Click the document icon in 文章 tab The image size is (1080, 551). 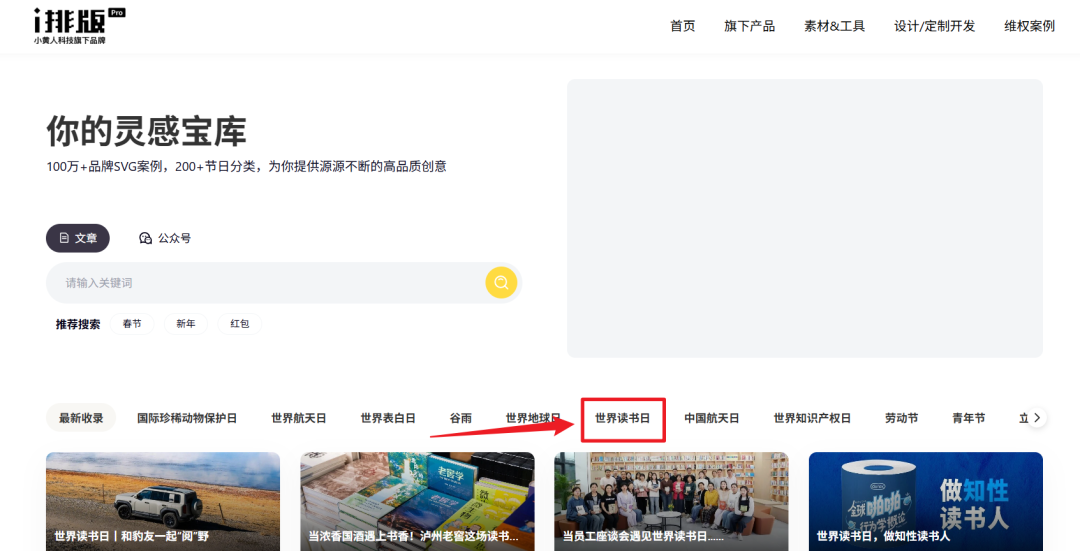tap(64, 238)
